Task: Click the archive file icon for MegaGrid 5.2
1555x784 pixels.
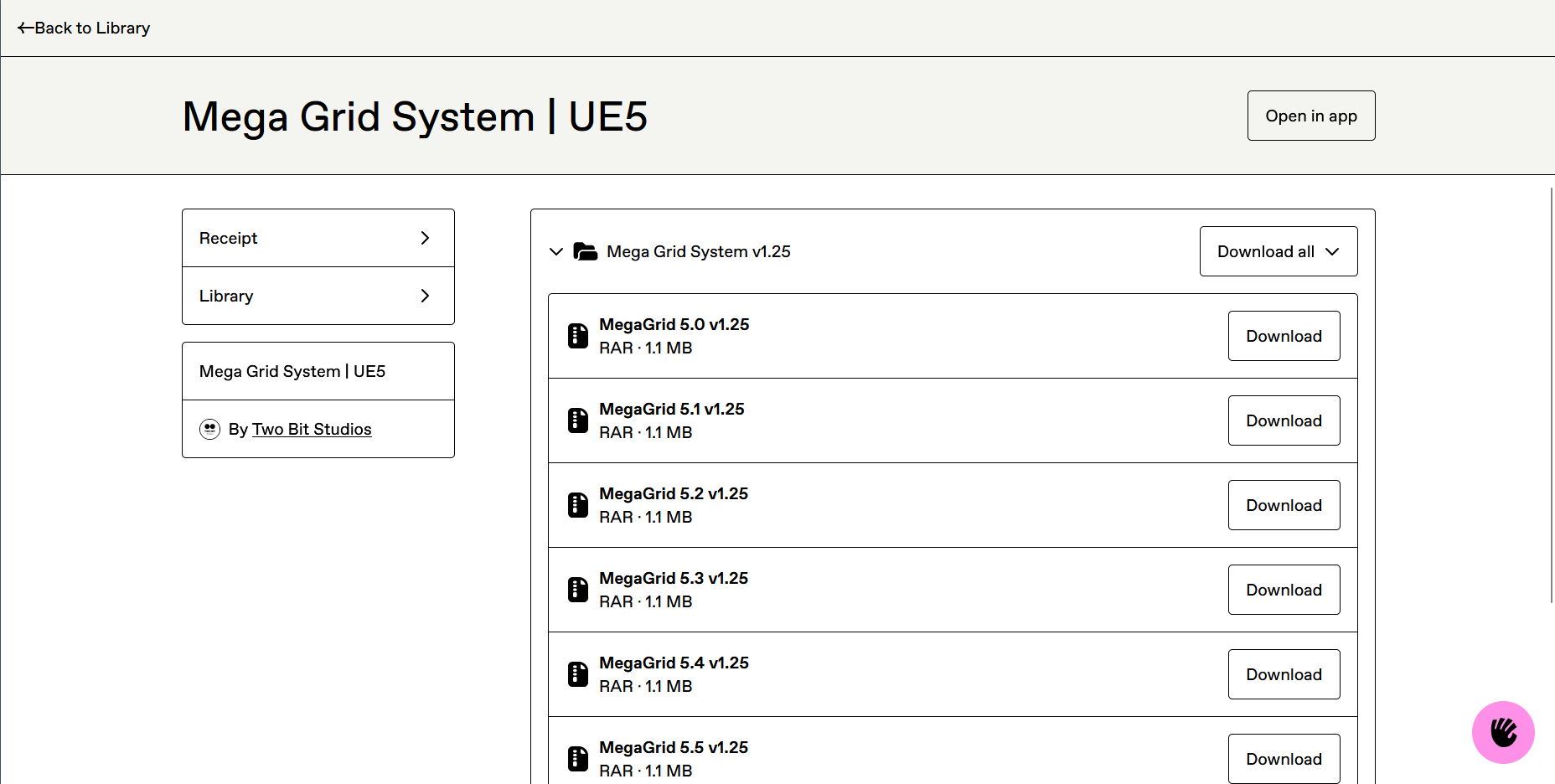Action: 578,505
